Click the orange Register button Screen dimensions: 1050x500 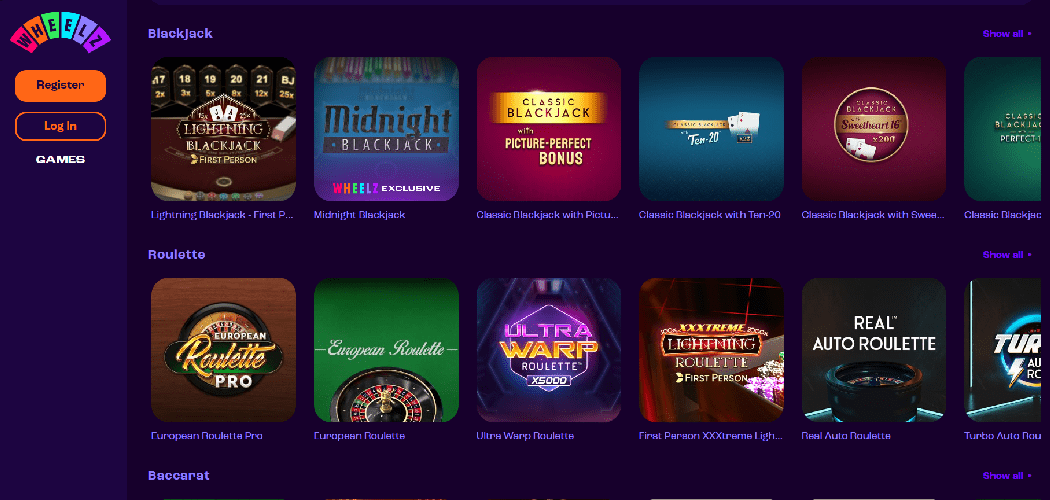[60, 86]
